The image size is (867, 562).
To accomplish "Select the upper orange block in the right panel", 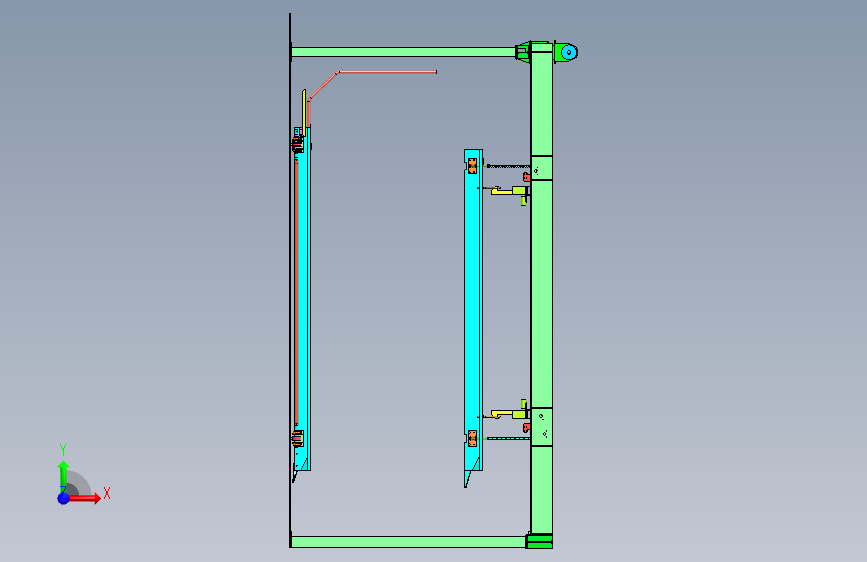I will pyautogui.click(x=472, y=165).
